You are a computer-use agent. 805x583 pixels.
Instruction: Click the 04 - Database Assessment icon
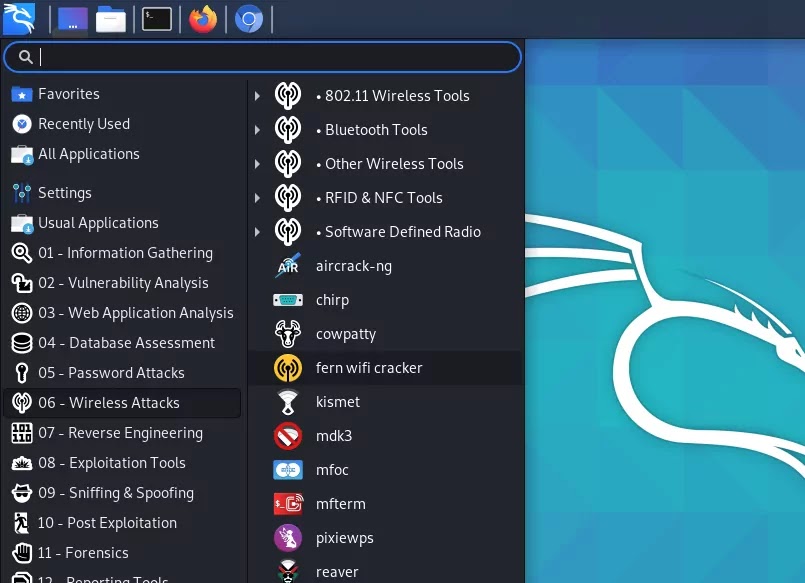tap(22, 343)
